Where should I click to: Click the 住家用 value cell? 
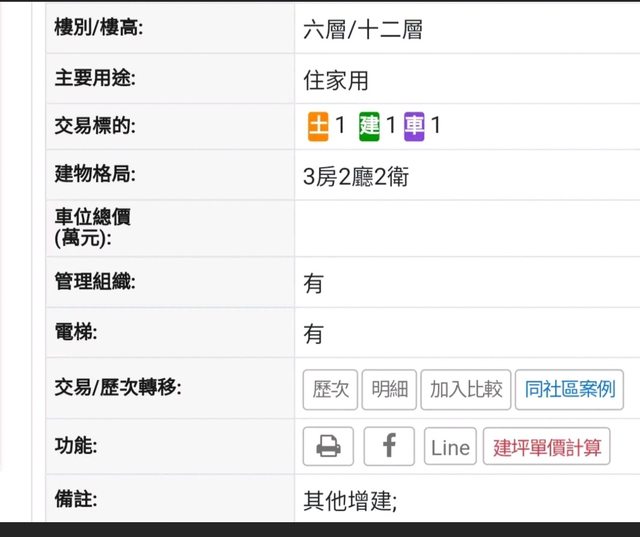tap(336, 79)
